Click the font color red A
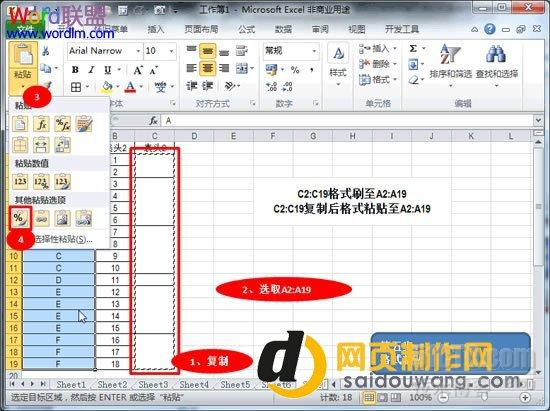Image resolution: width=550 pixels, height=411 pixels. (x=130, y=86)
